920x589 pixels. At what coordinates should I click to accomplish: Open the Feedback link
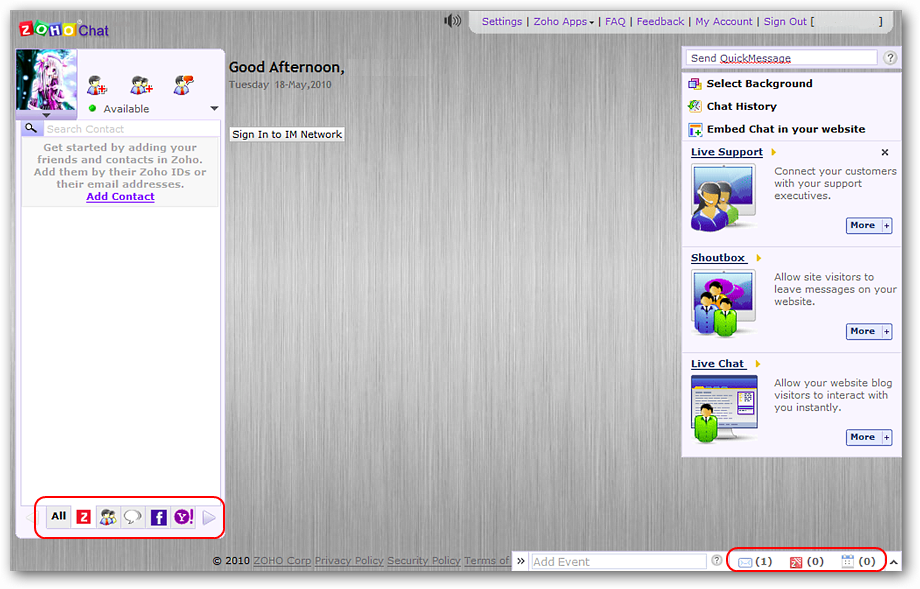(660, 22)
